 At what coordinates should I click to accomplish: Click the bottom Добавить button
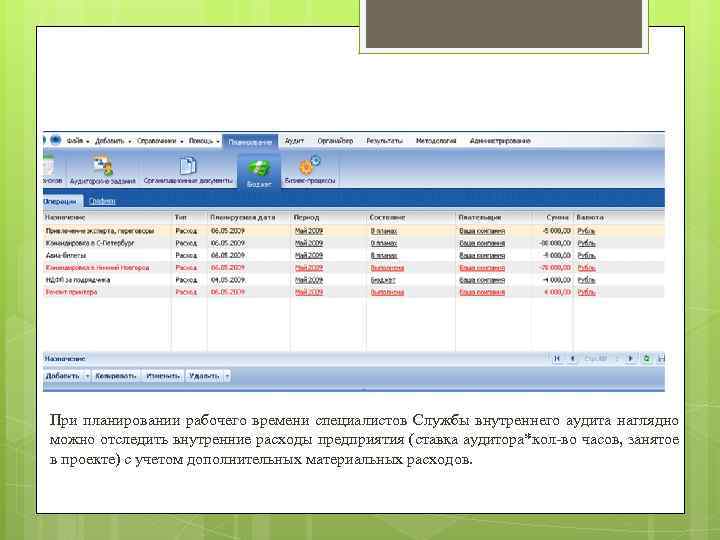coord(63,376)
